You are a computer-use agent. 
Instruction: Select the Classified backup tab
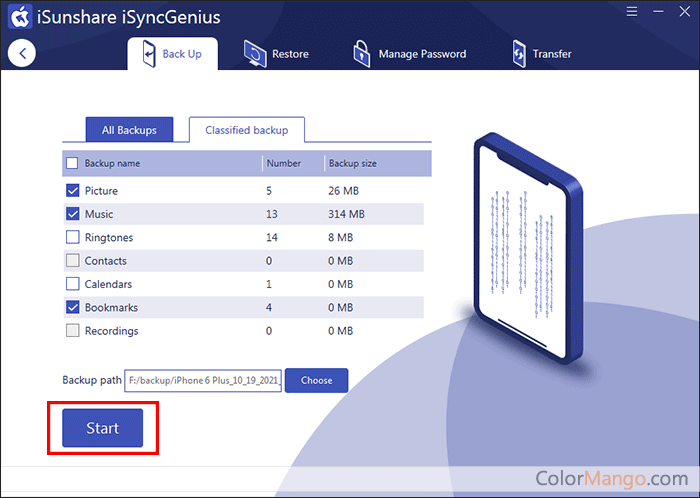click(246, 130)
